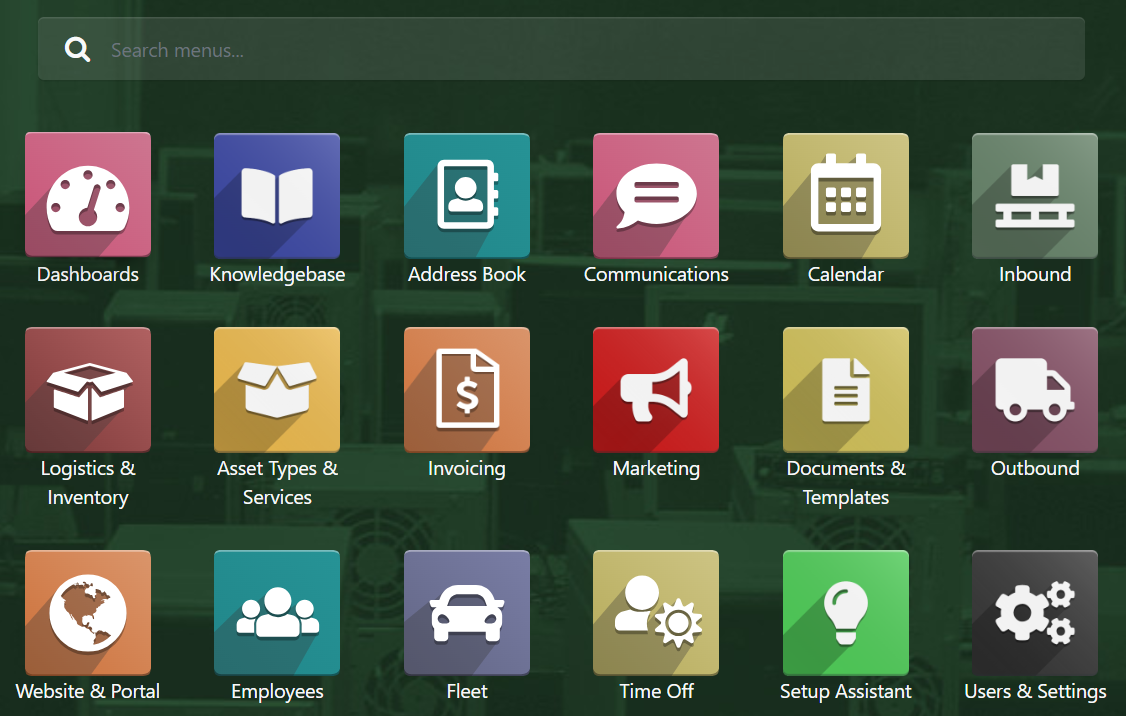This screenshot has width=1126, height=716.
Task: Click the Calendar text label
Action: (x=845, y=274)
